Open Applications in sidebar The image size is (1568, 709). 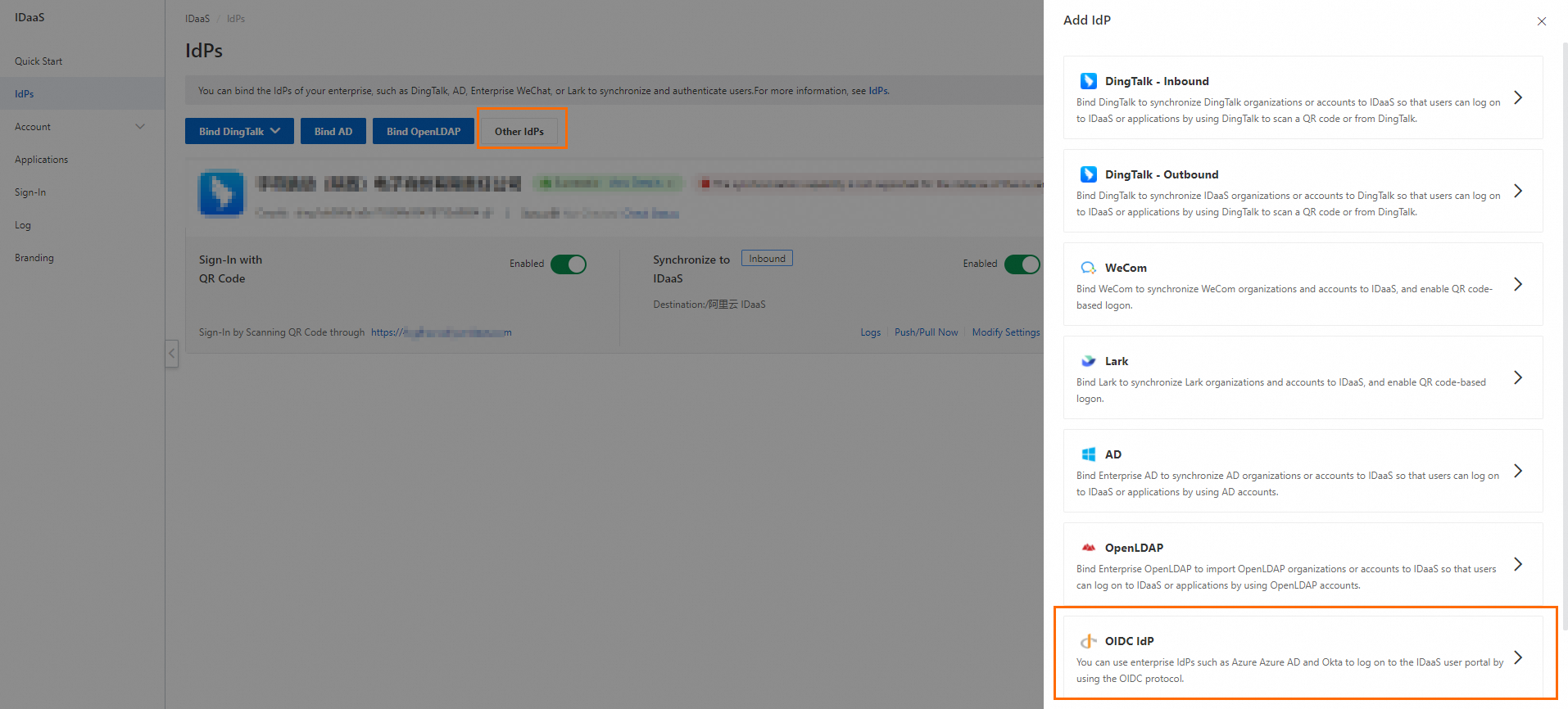coord(42,160)
